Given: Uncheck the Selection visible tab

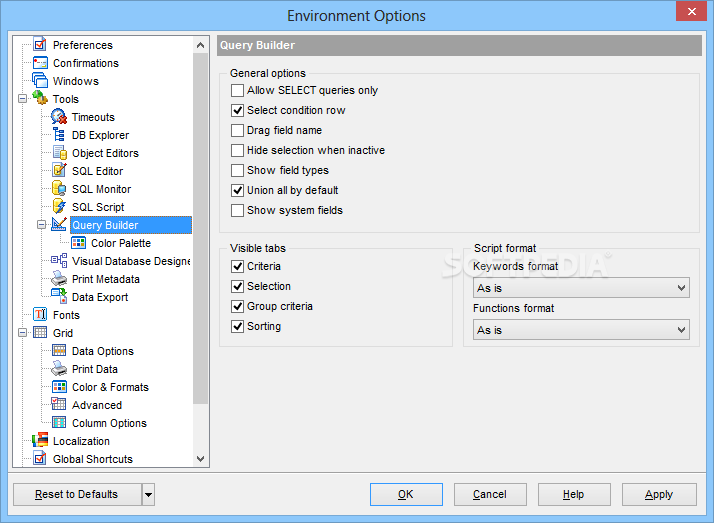Looking at the screenshot, I should tap(237, 287).
